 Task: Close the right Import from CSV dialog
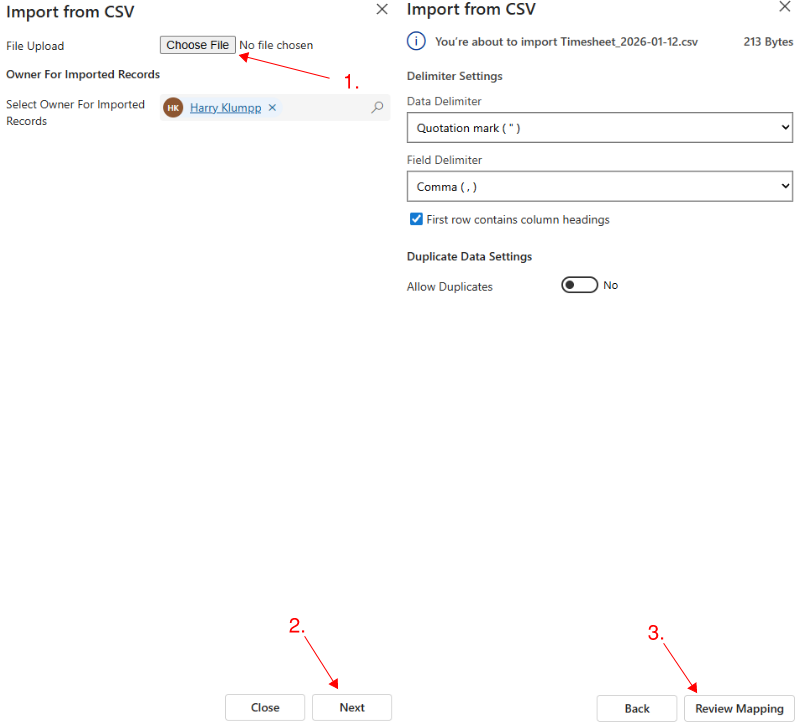tap(785, 9)
